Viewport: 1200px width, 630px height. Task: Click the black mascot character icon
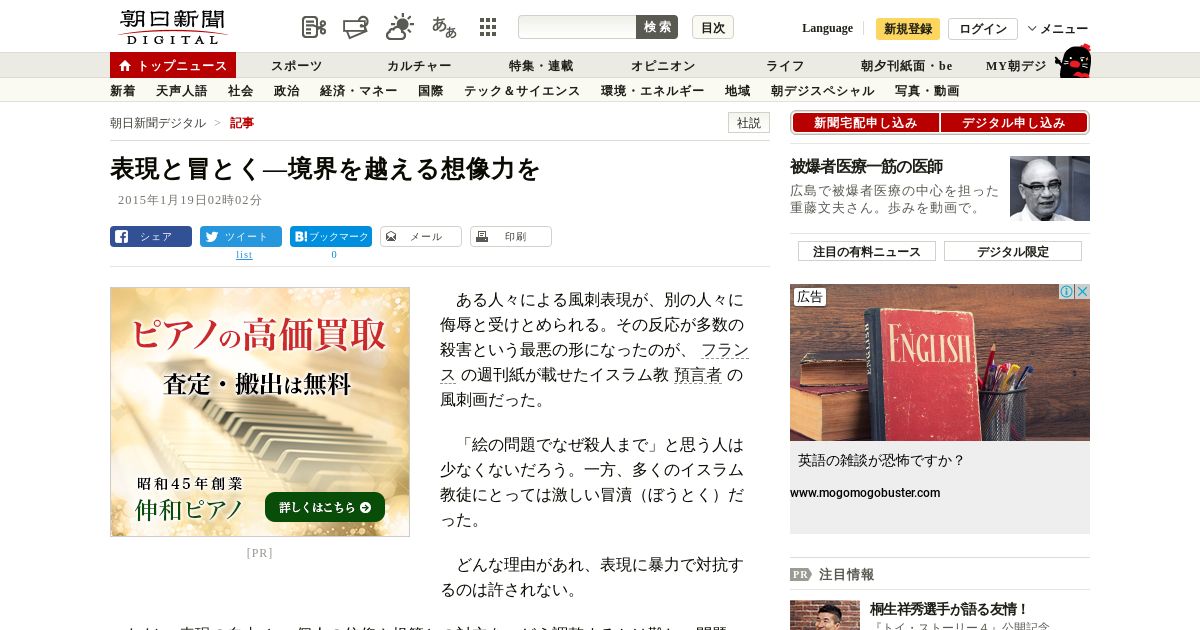point(1073,61)
